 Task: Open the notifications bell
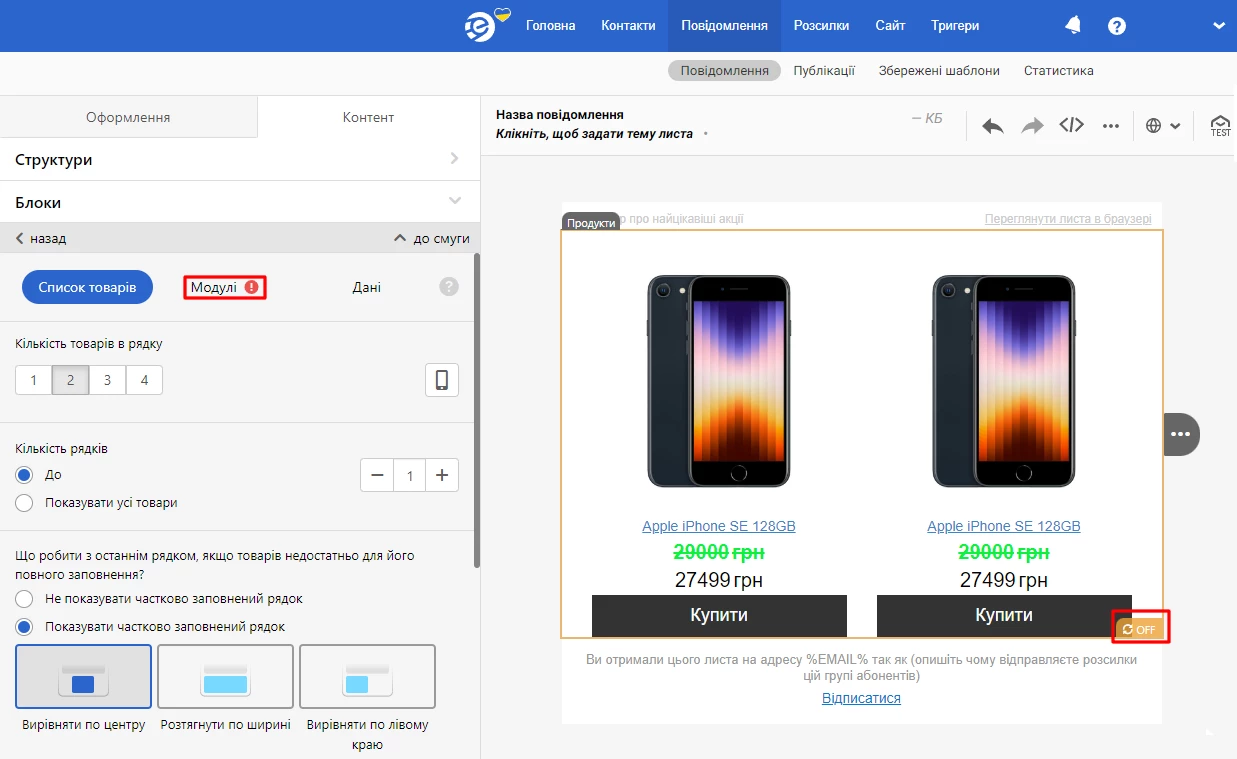coord(1073,25)
